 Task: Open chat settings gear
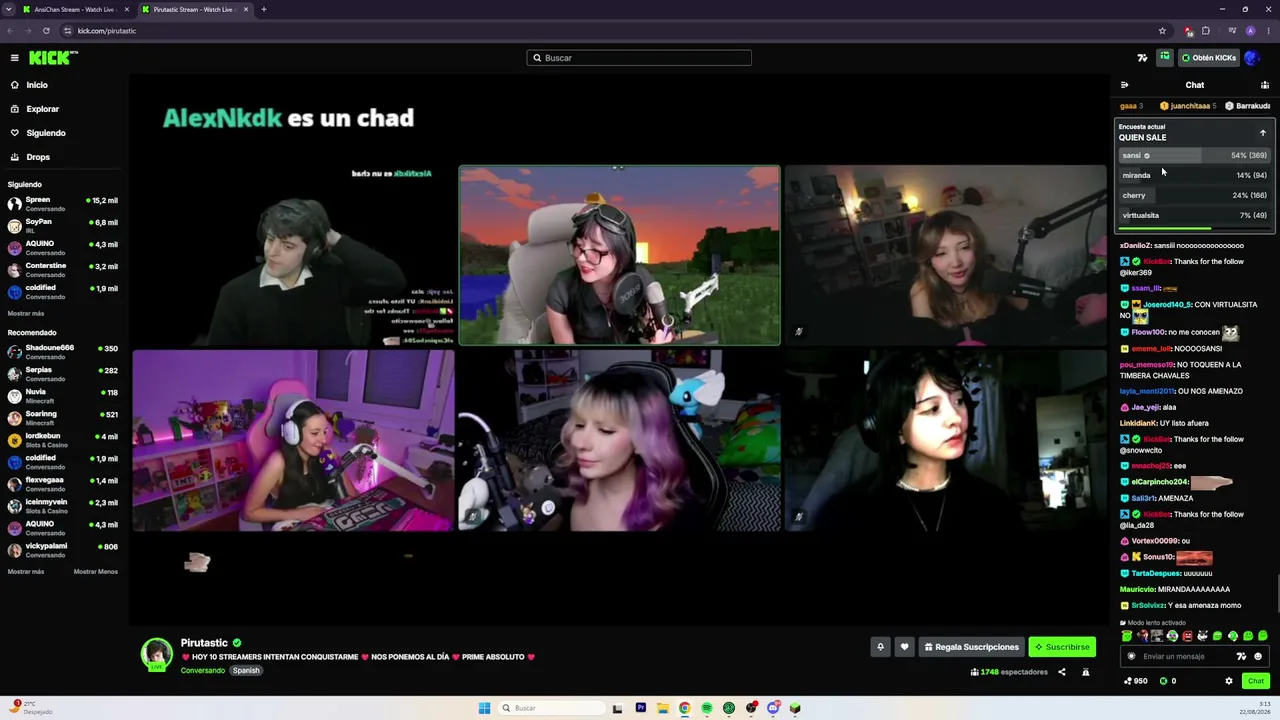tap(1229, 681)
